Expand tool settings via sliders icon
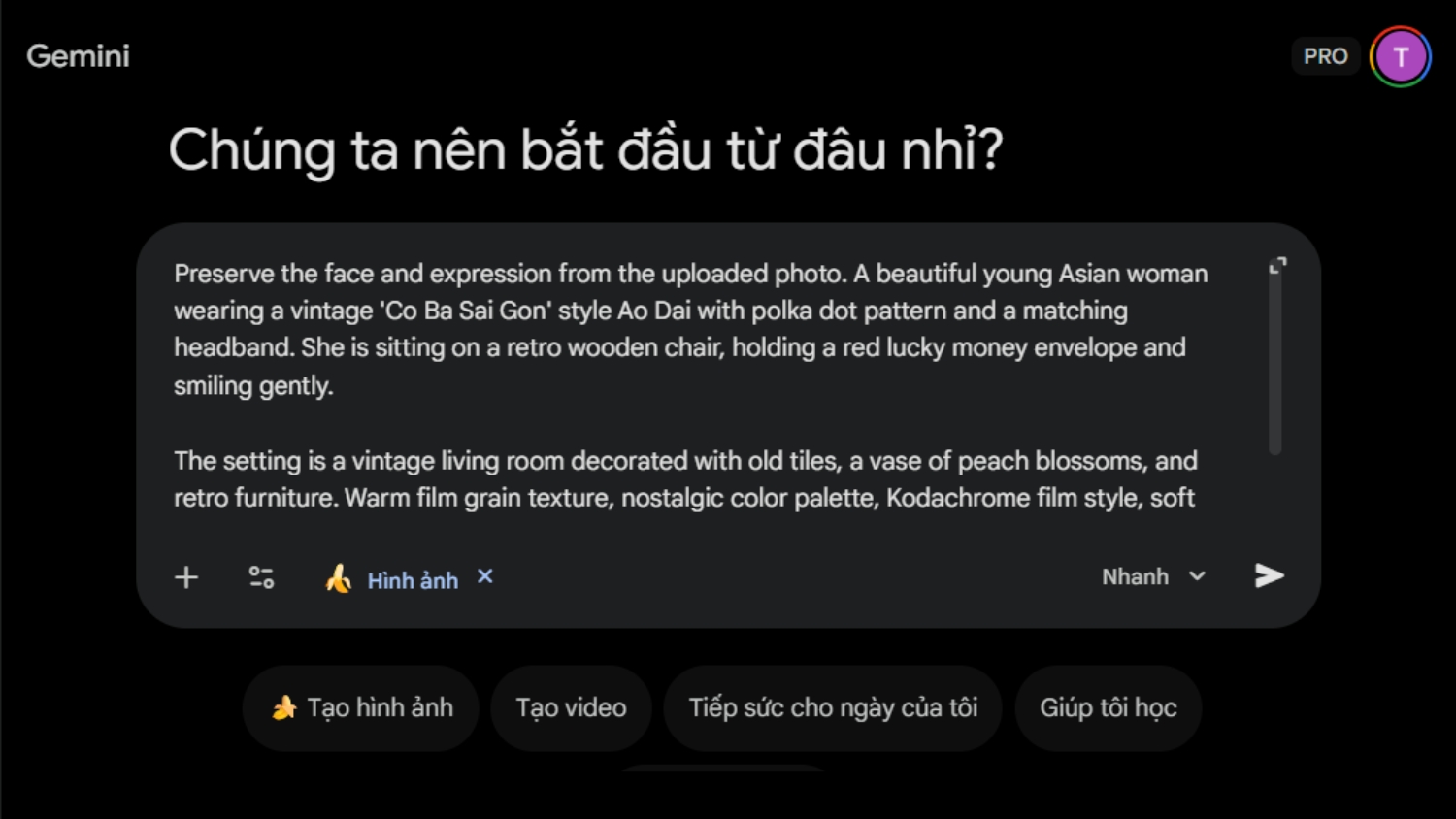1456x819 pixels. coord(259,576)
